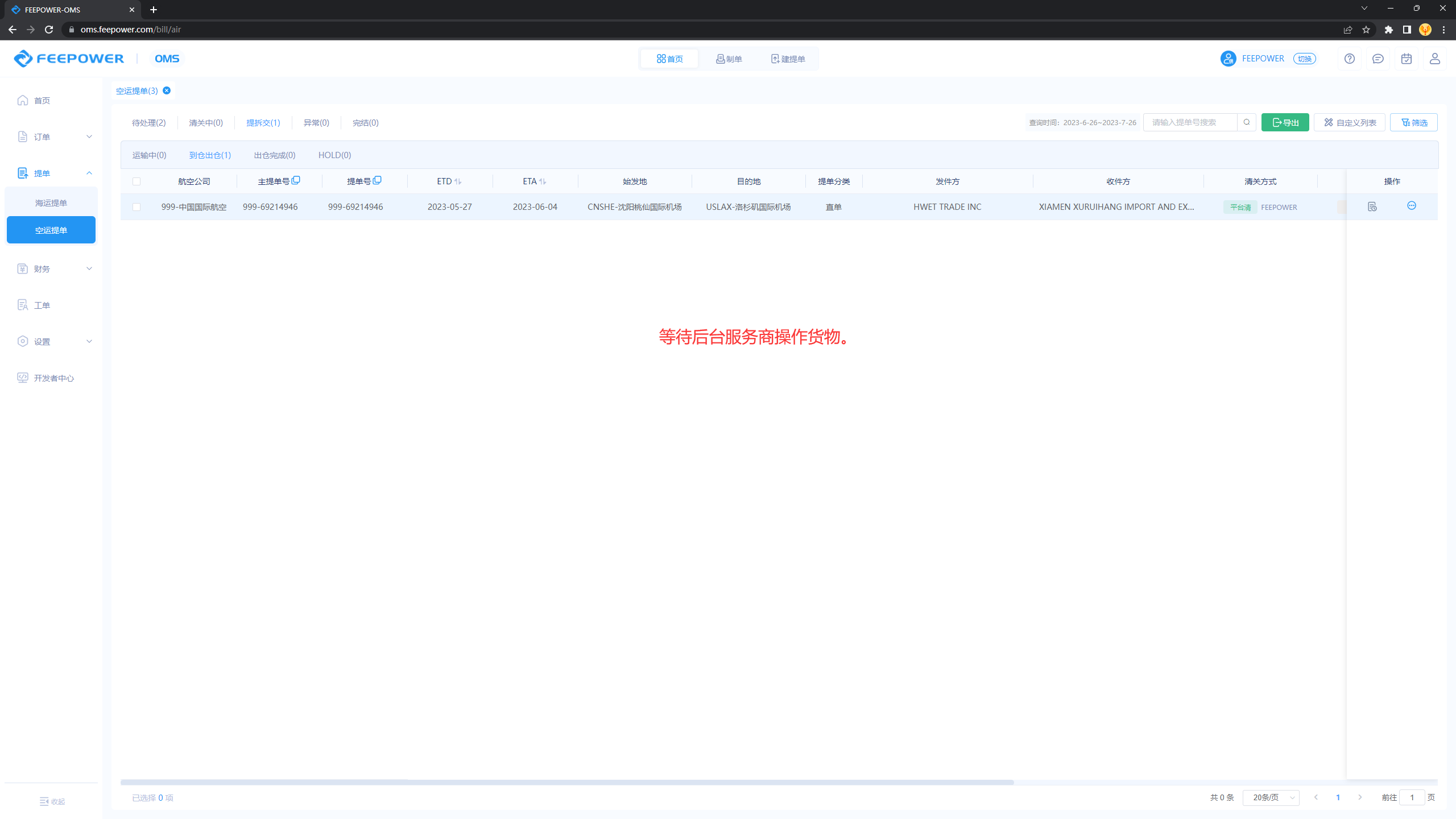The width and height of the screenshot is (1456, 819).
Task: Open the calendar check icon
Action: (1407, 59)
